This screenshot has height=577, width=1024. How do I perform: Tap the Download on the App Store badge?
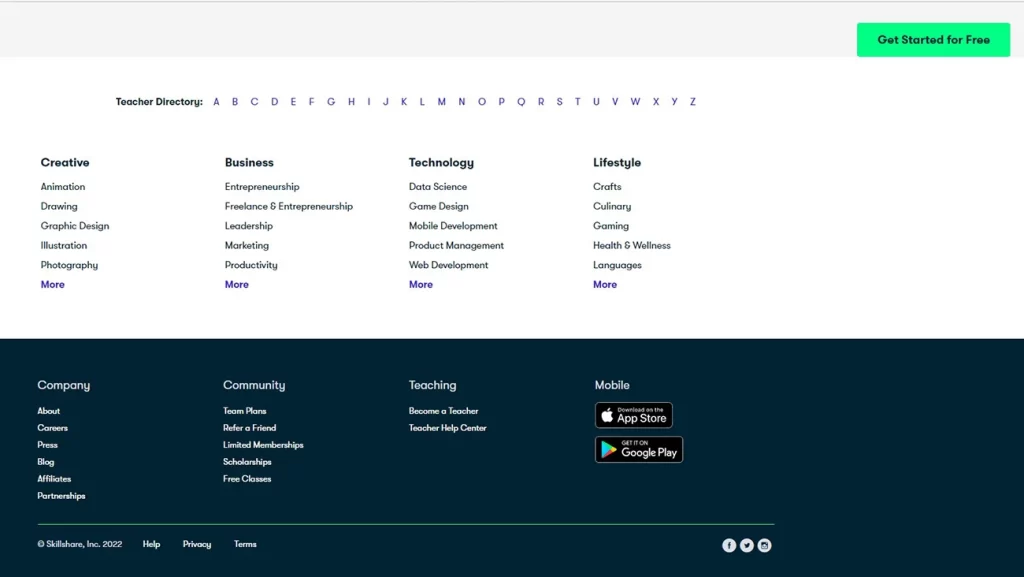[633, 415]
